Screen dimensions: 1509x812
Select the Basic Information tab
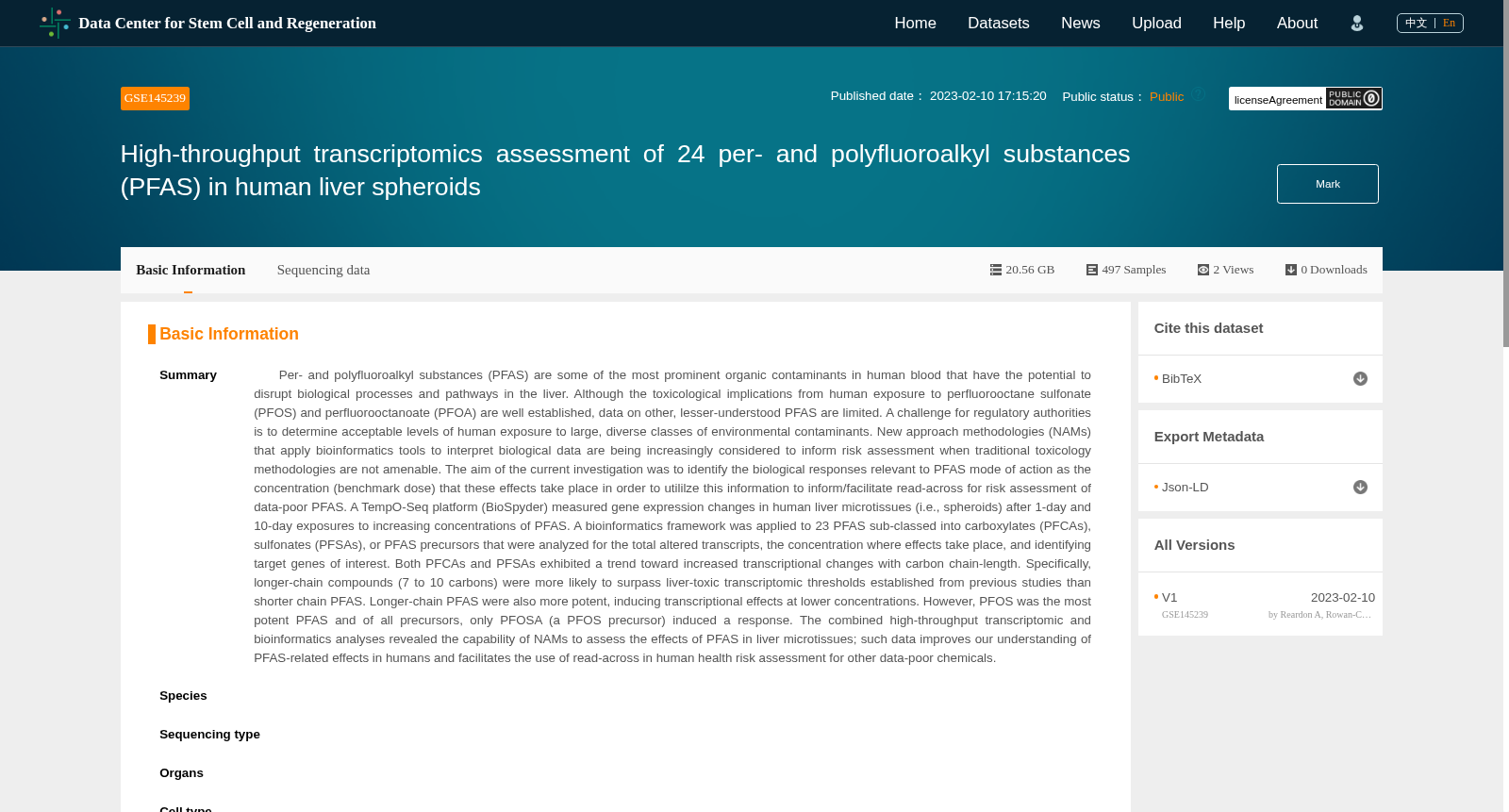click(x=191, y=270)
